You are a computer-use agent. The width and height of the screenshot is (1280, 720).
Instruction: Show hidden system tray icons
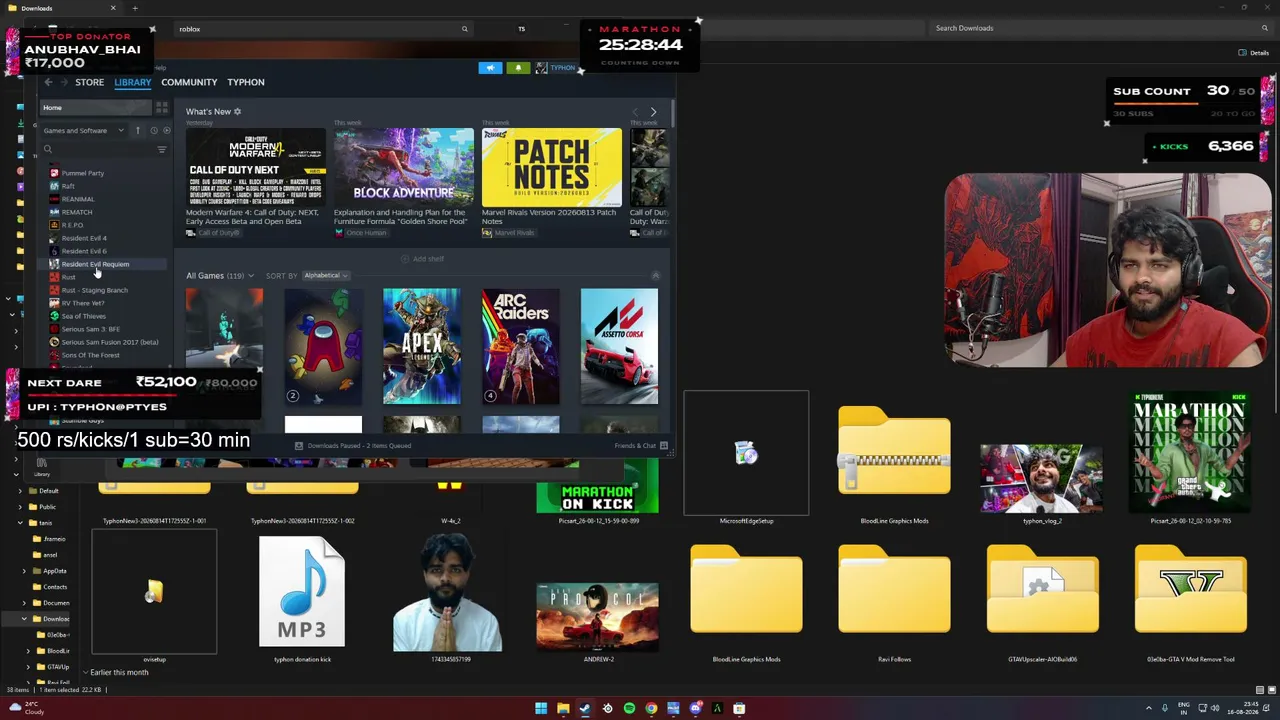1148,709
